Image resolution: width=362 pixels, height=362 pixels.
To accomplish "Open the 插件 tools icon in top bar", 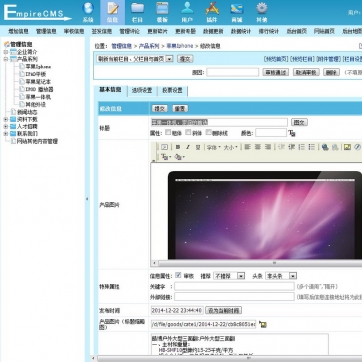I will point(212,12).
